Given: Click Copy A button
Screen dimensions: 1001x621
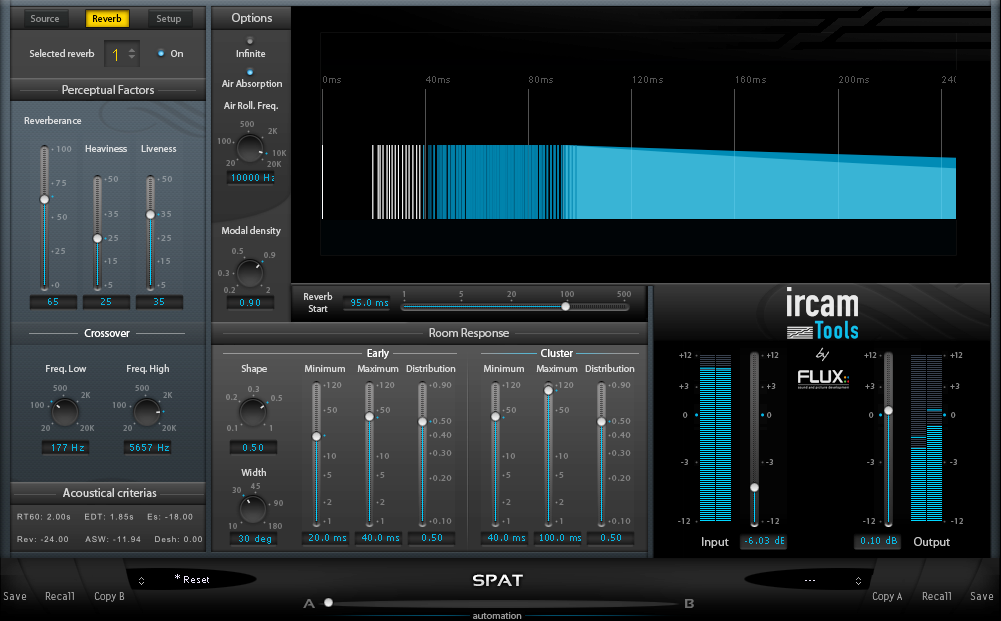Looking at the screenshot, I should [x=887, y=597].
